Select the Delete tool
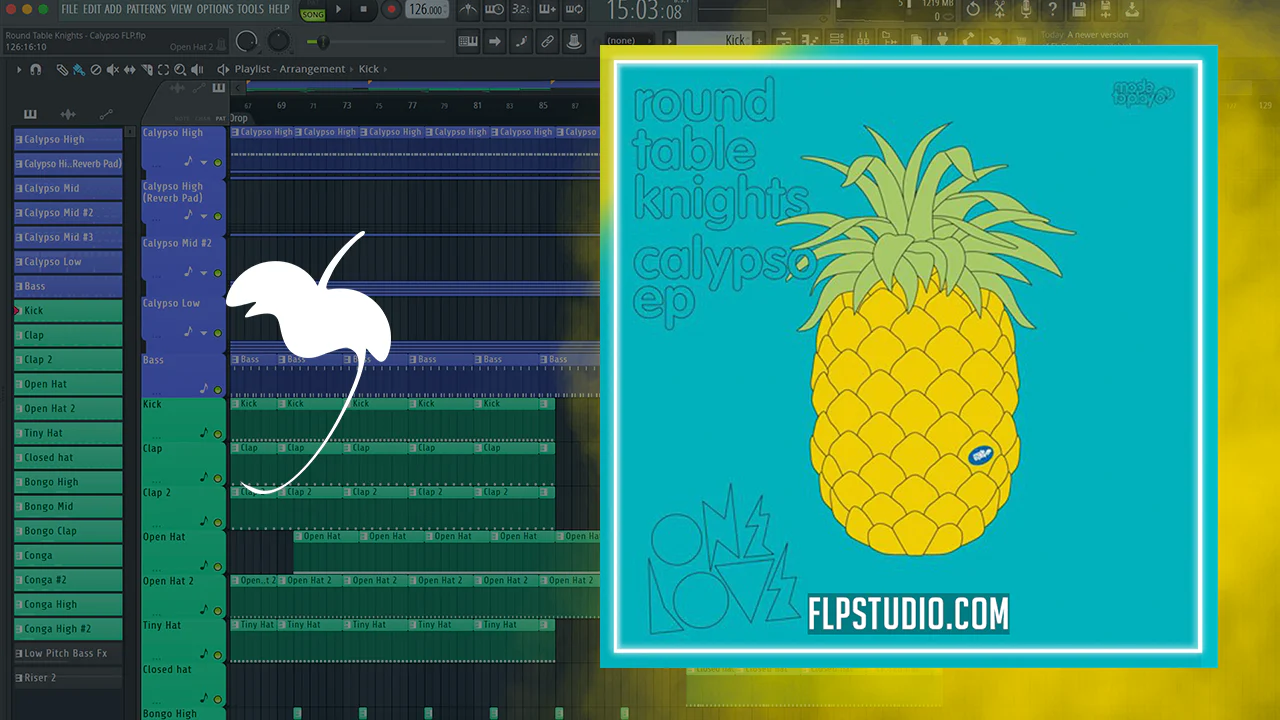Image resolution: width=1280 pixels, height=720 pixels. coord(96,70)
